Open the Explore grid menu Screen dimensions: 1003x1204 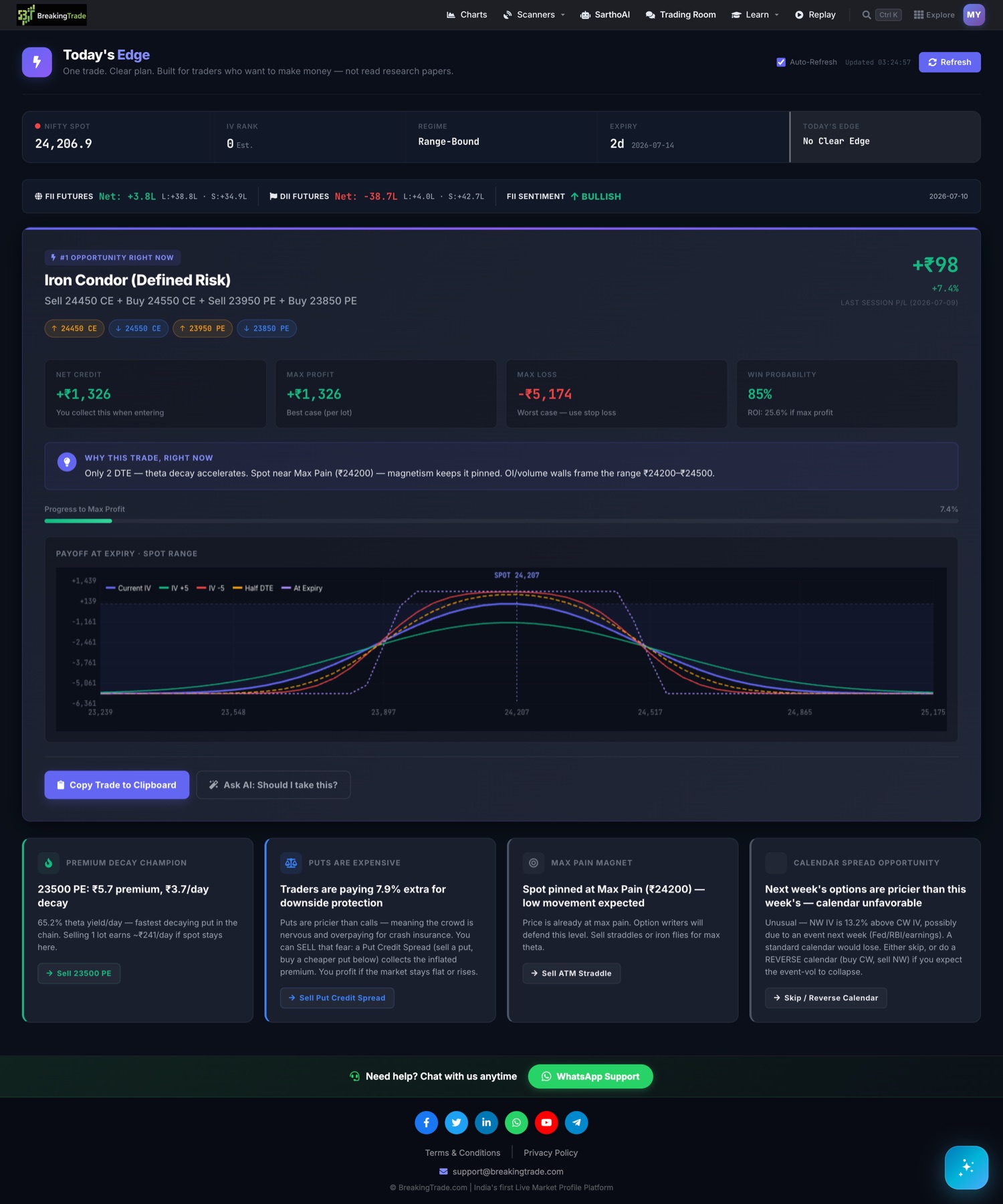pyautogui.click(x=934, y=15)
